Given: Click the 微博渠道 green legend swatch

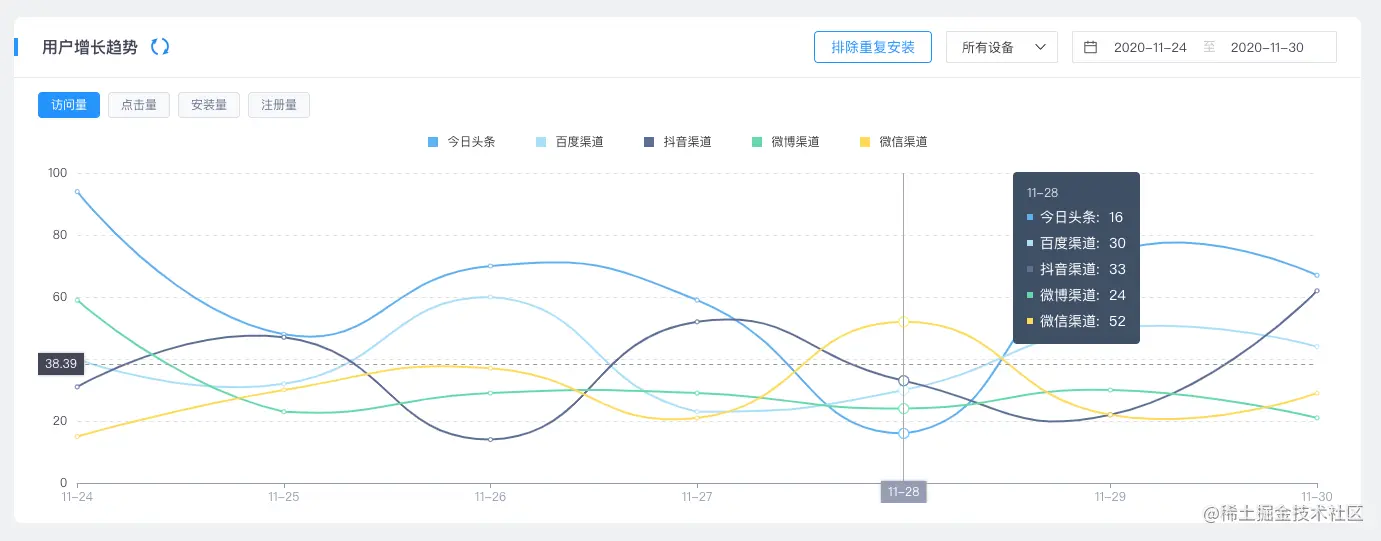Looking at the screenshot, I should (x=757, y=142).
